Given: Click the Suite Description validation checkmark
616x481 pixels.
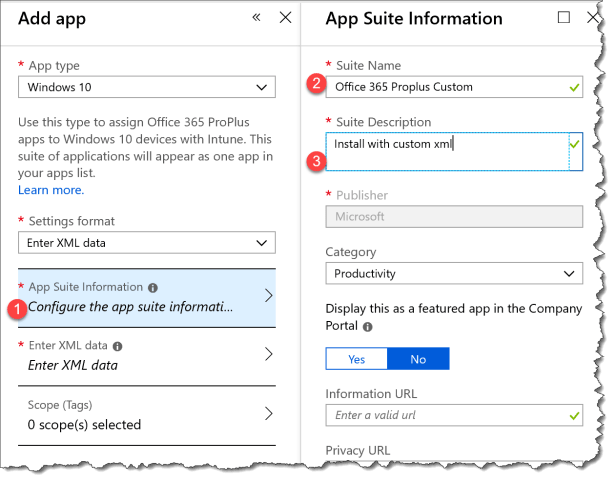Looking at the screenshot, I should [x=574, y=144].
